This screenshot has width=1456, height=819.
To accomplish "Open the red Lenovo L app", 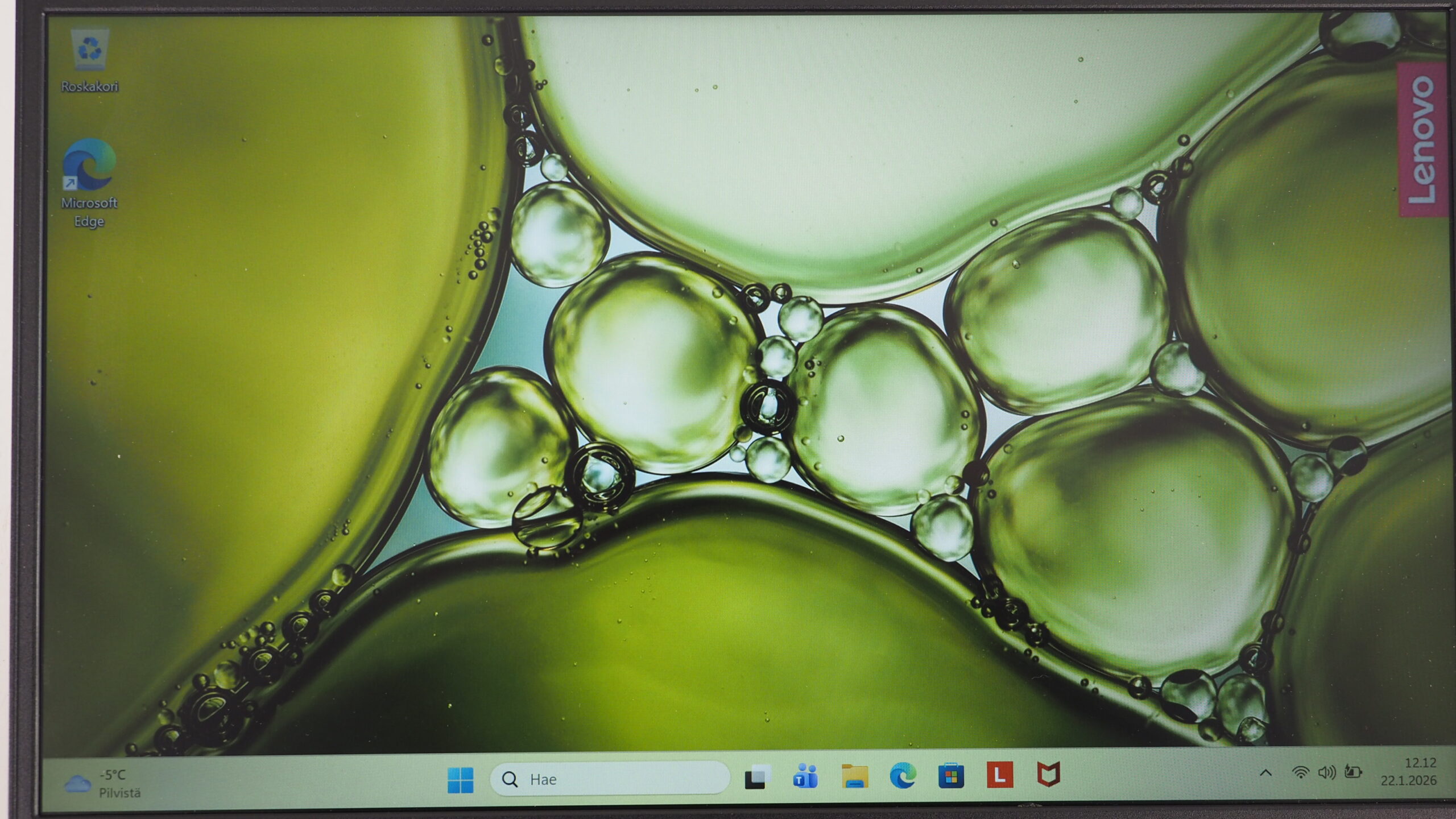I will click(999, 776).
